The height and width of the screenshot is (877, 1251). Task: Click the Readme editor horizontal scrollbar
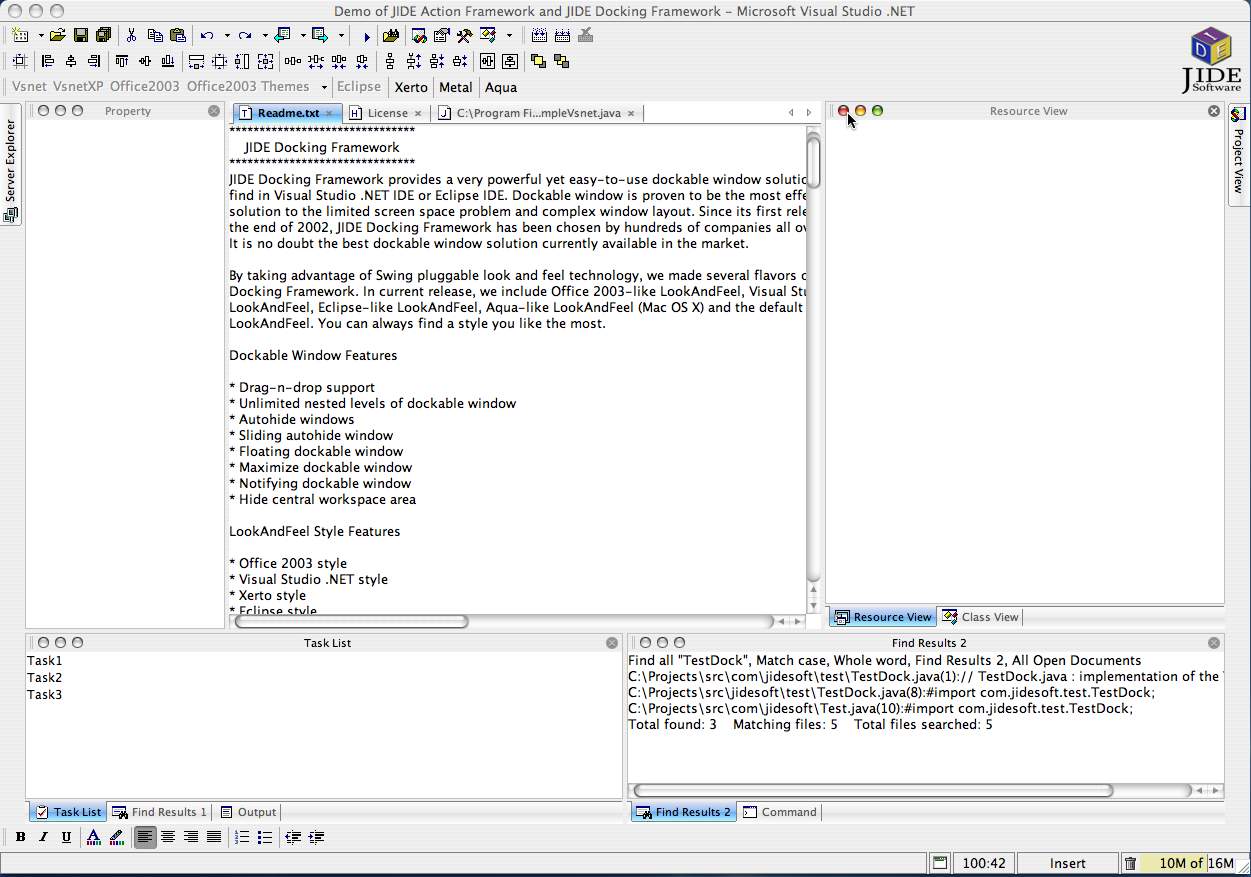click(x=516, y=621)
